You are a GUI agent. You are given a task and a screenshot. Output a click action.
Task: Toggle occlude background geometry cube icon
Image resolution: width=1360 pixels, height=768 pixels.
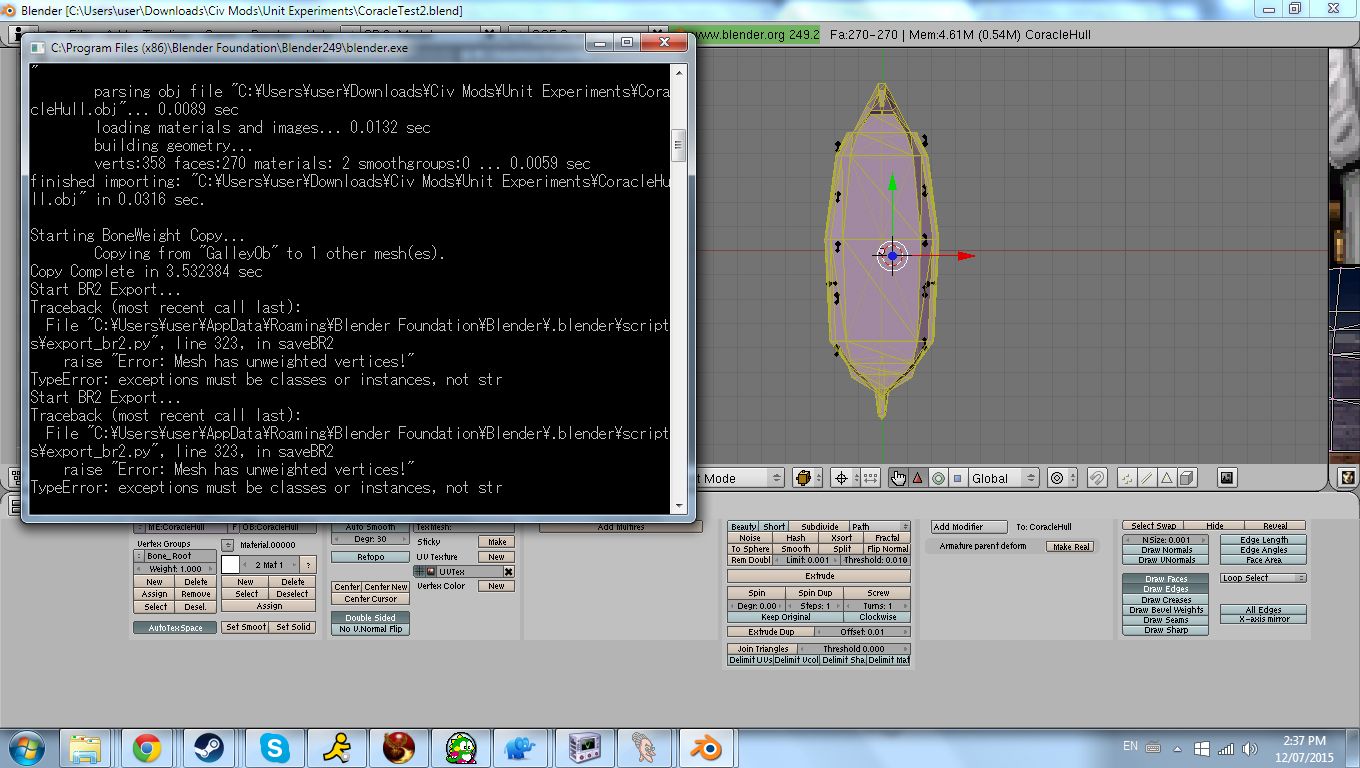1186,478
